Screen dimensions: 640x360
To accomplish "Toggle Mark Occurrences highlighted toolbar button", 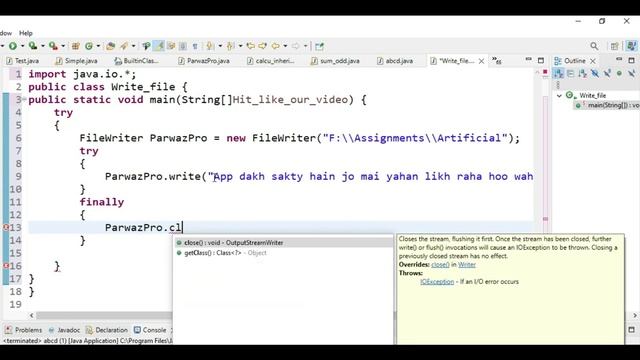I will [158, 46].
